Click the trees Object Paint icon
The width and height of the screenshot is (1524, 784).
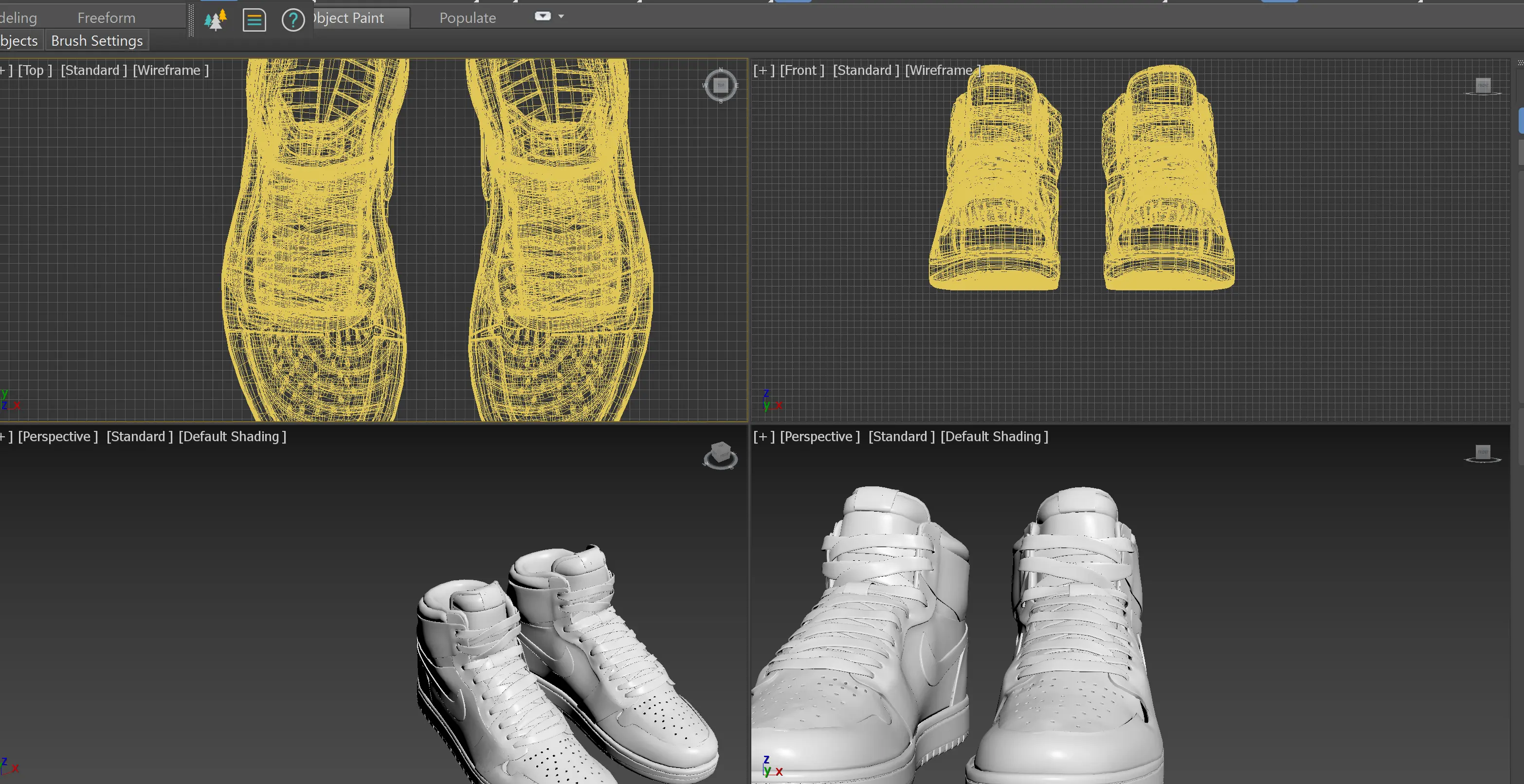[216, 20]
